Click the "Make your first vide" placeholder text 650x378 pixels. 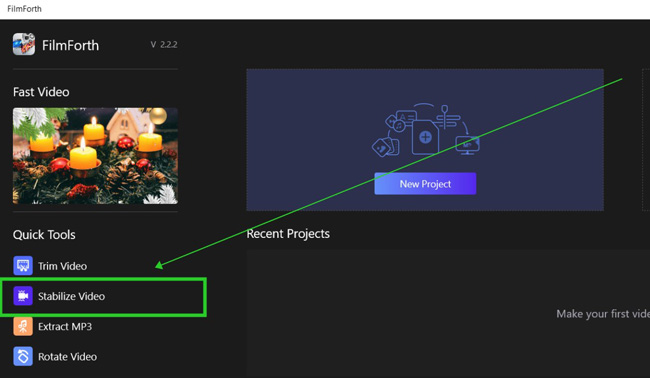(x=603, y=314)
